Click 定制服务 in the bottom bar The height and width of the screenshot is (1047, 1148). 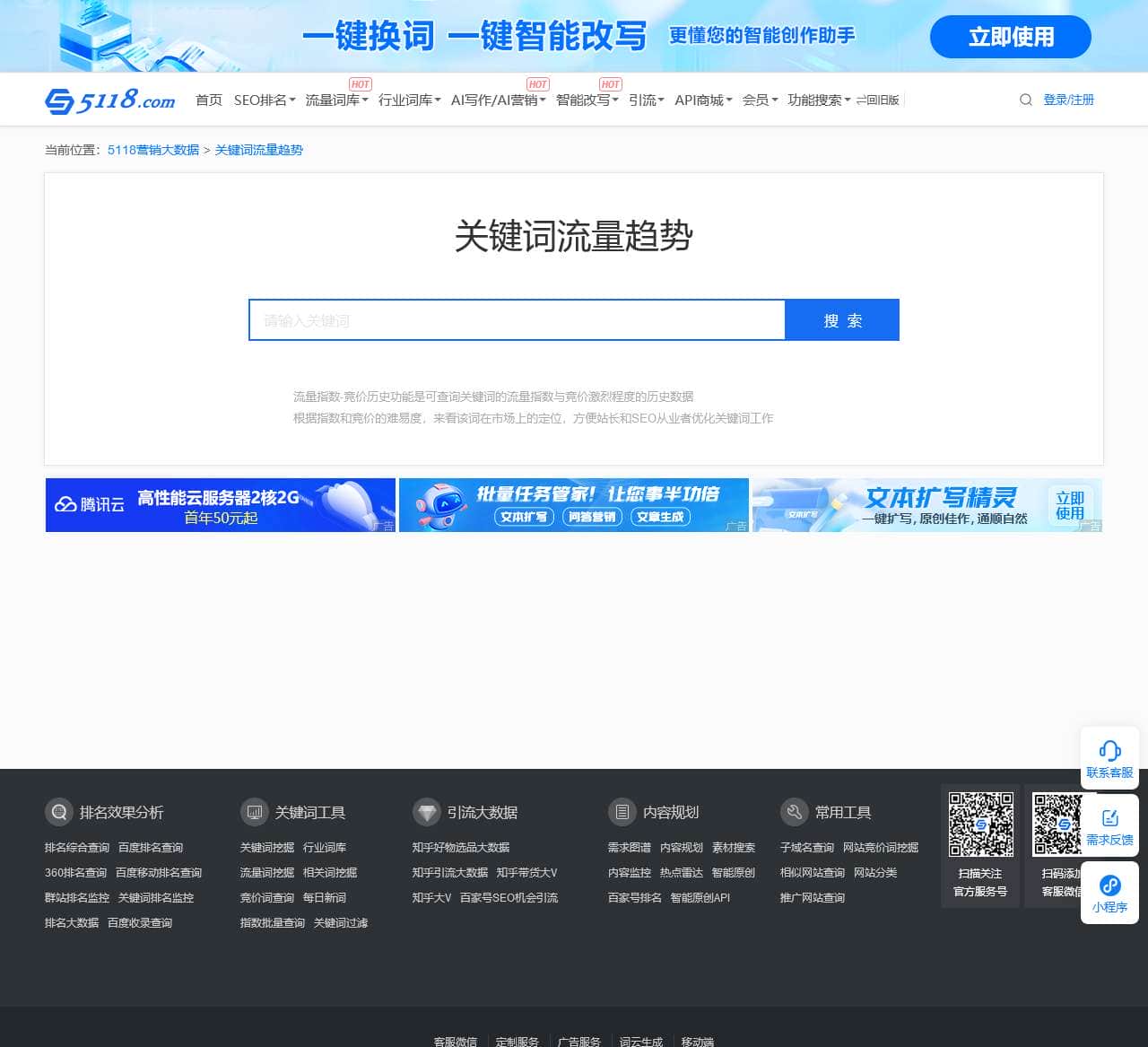coord(517,1041)
